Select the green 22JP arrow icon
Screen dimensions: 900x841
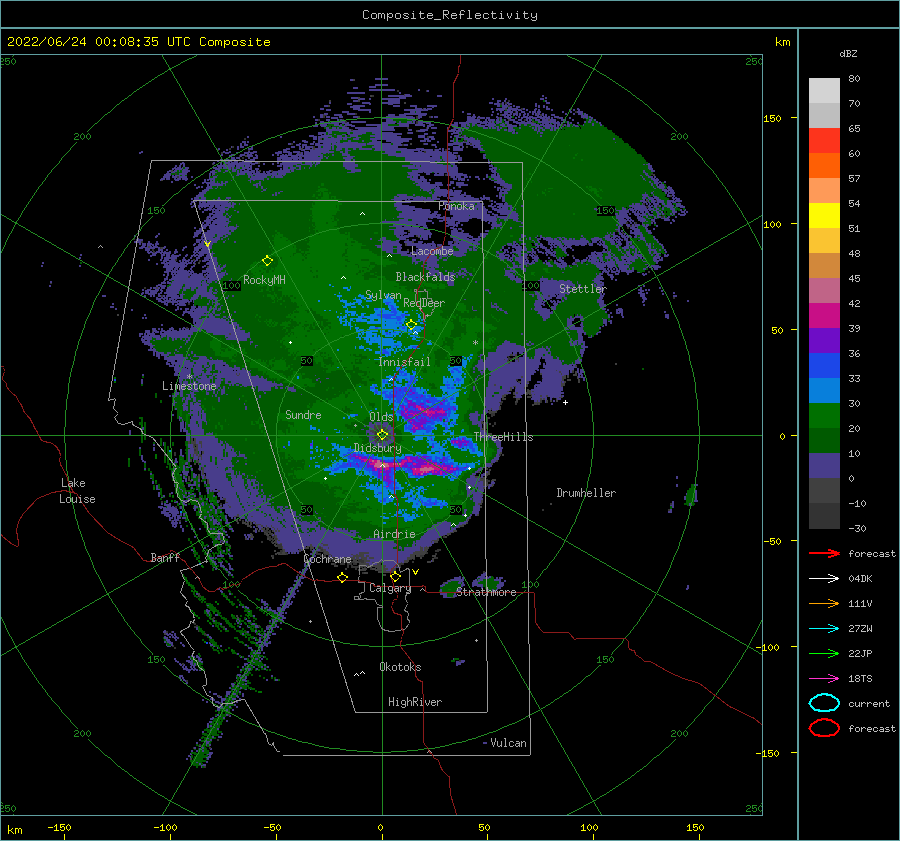(824, 653)
